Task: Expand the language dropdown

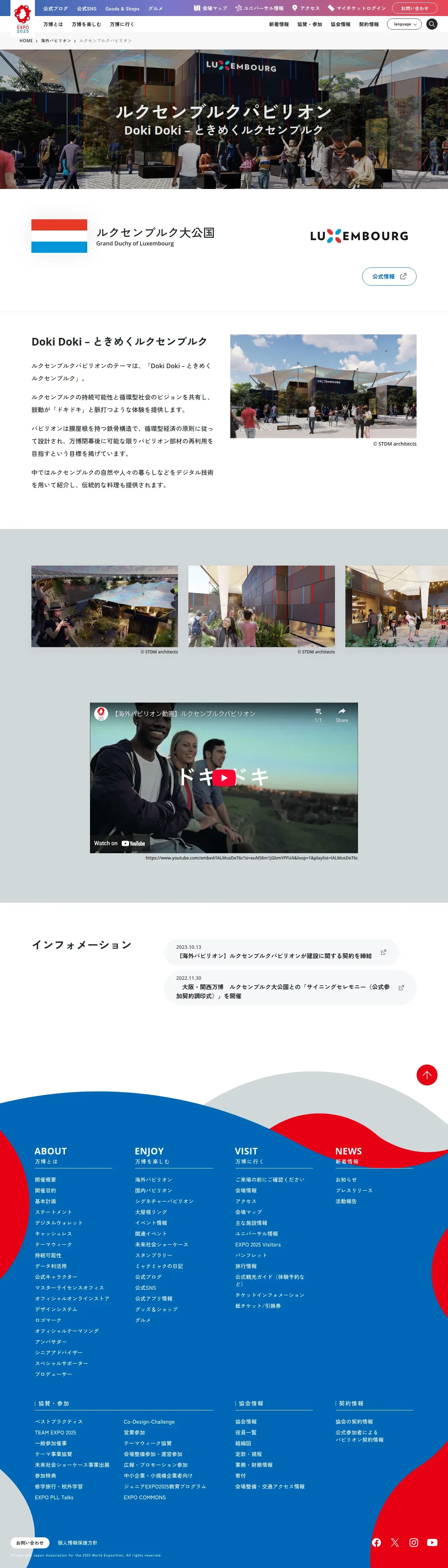Action: (404, 24)
